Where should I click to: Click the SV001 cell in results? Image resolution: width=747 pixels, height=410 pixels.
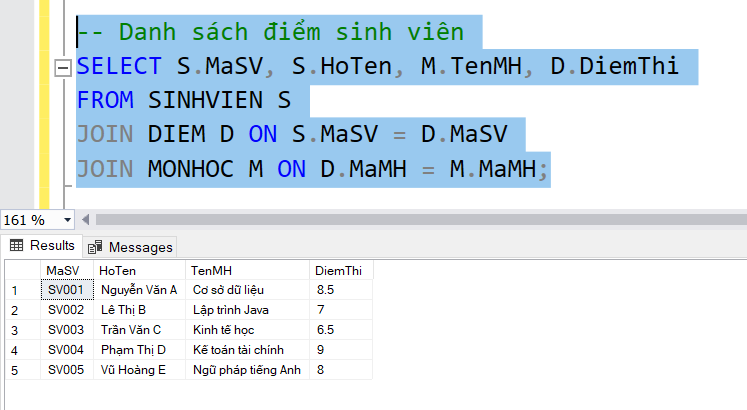pyautogui.click(x=65, y=290)
